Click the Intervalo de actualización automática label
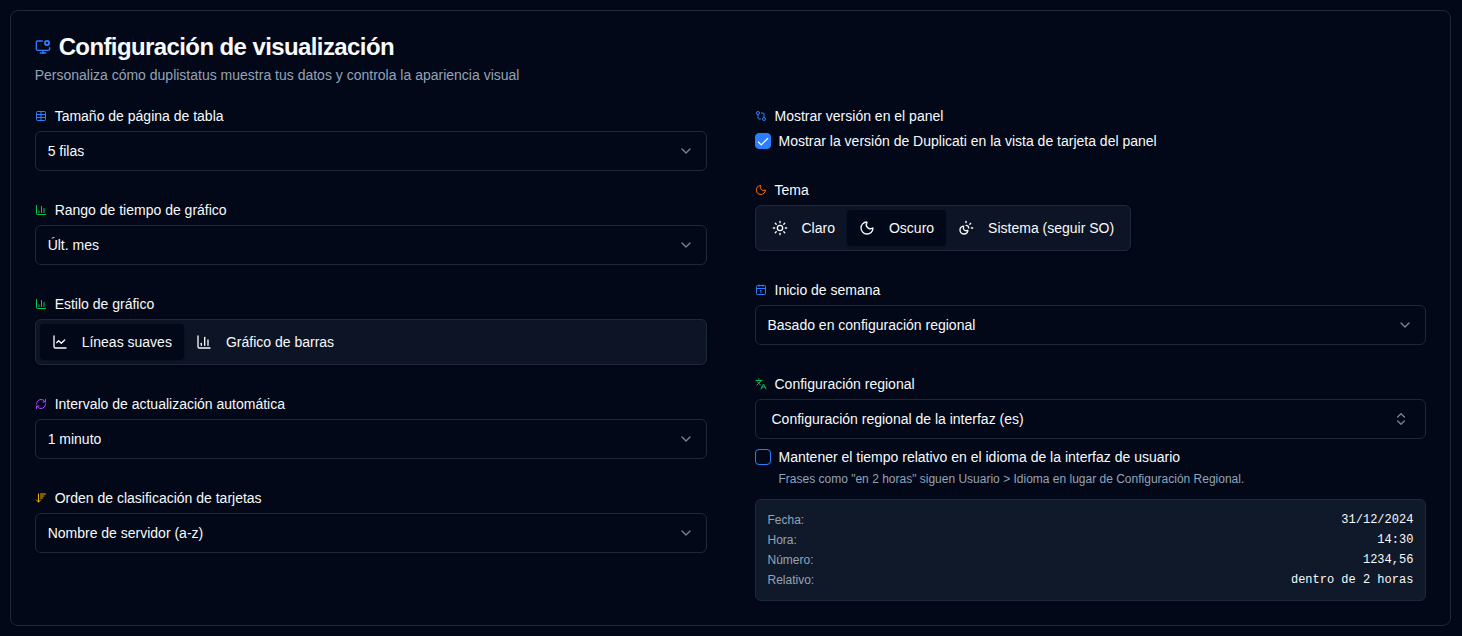Viewport: 1462px width, 636px height. pos(170,404)
